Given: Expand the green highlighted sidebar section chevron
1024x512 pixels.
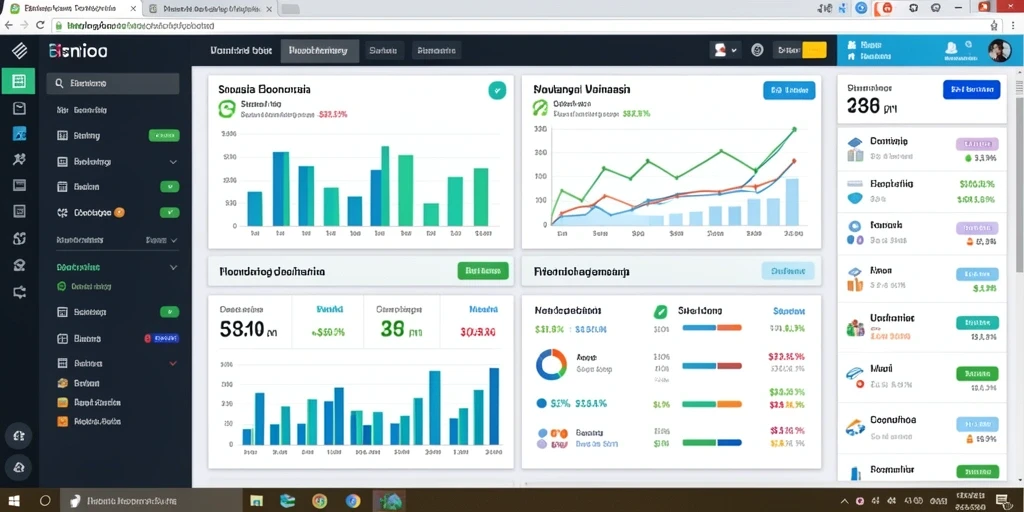Looking at the screenshot, I should 173,267.
